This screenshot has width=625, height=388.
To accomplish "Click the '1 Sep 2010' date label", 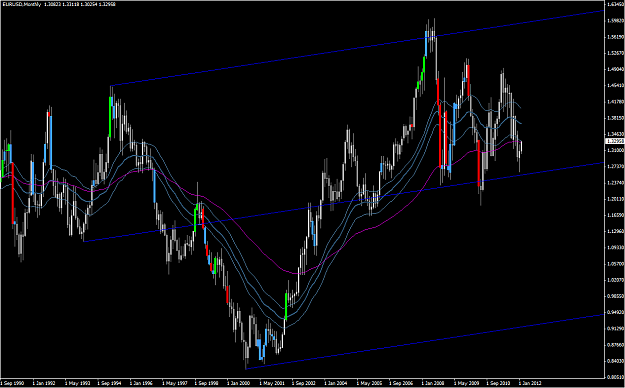I will (498, 383).
